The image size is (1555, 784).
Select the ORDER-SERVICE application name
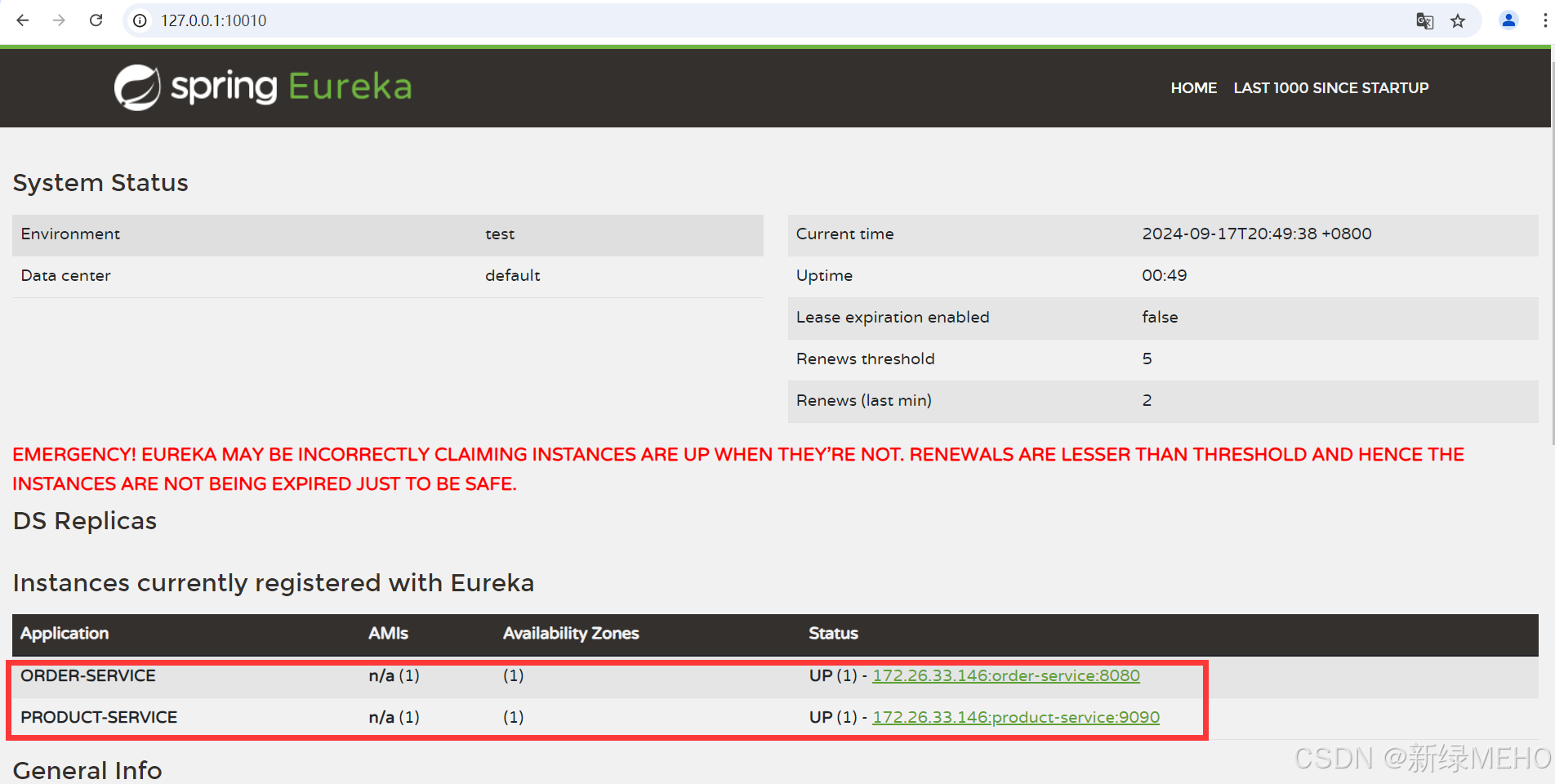pos(88,675)
